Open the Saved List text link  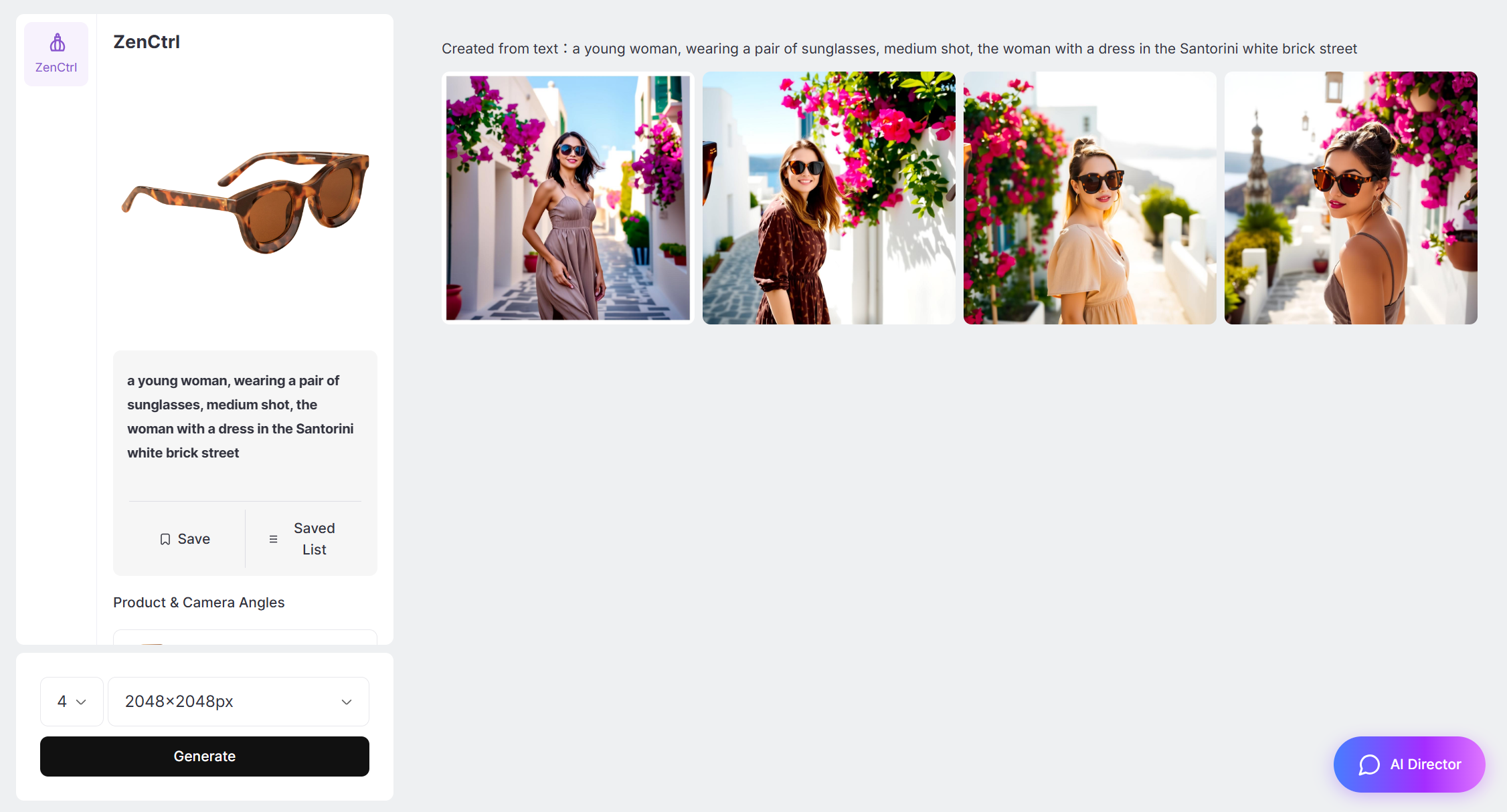(x=314, y=539)
